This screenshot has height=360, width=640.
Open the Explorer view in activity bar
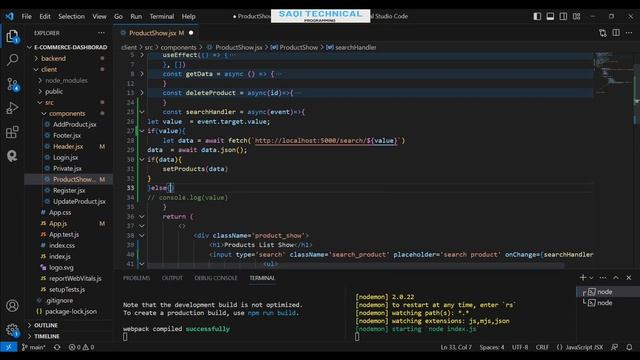(x=12, y=36)
